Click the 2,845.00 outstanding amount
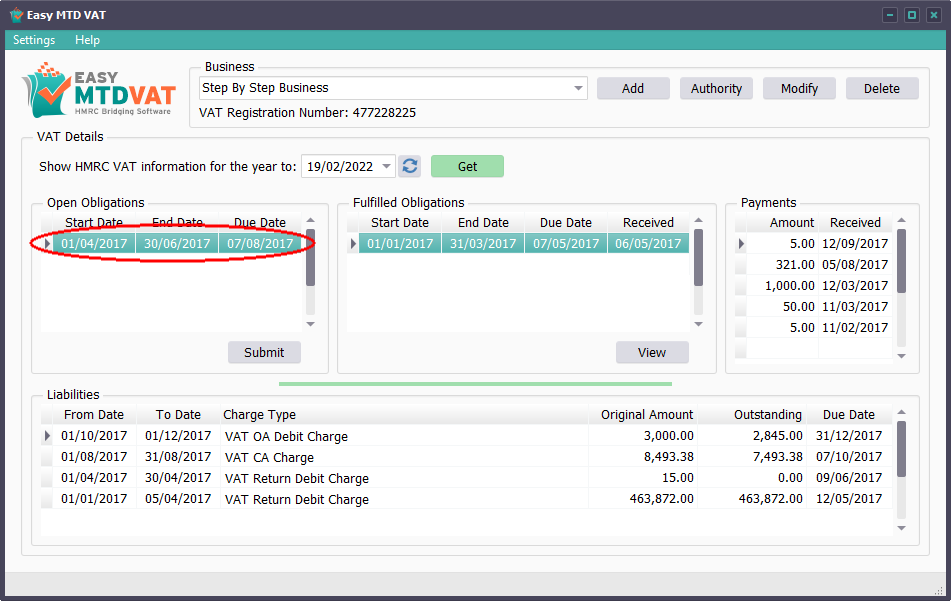This screenshot has width=951, height=601. [778, 436]
